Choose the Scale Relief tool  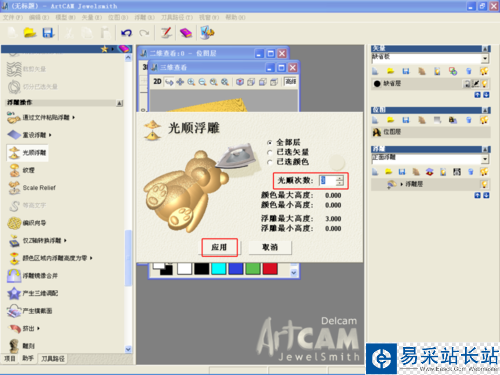point(32,188)
